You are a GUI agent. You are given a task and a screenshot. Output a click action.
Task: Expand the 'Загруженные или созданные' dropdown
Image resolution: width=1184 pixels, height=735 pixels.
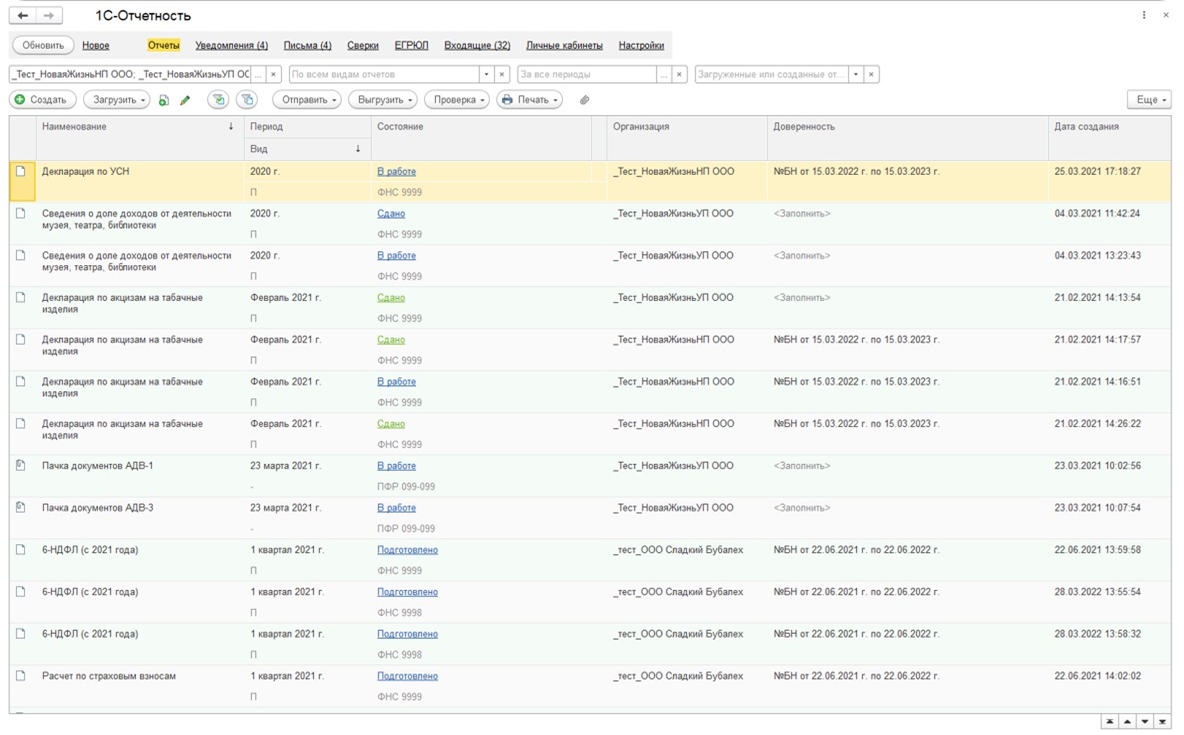(x=856, y=74)
